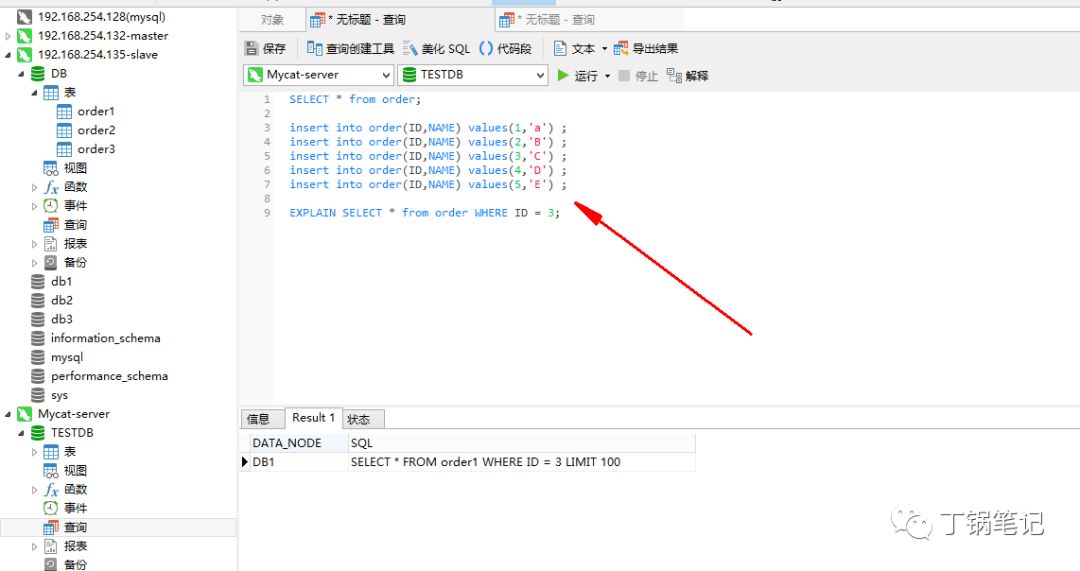Click Export Results (导出结果)
Screen dimensions: 1080x571
[646, 48]
